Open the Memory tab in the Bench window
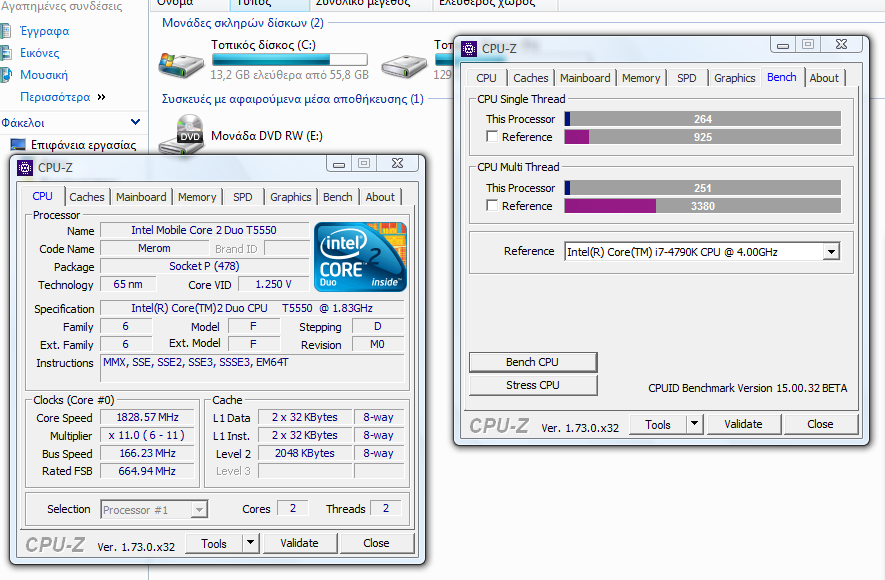Image resolution: width=885 pixels, height=580 pixels. coord(641,78)
